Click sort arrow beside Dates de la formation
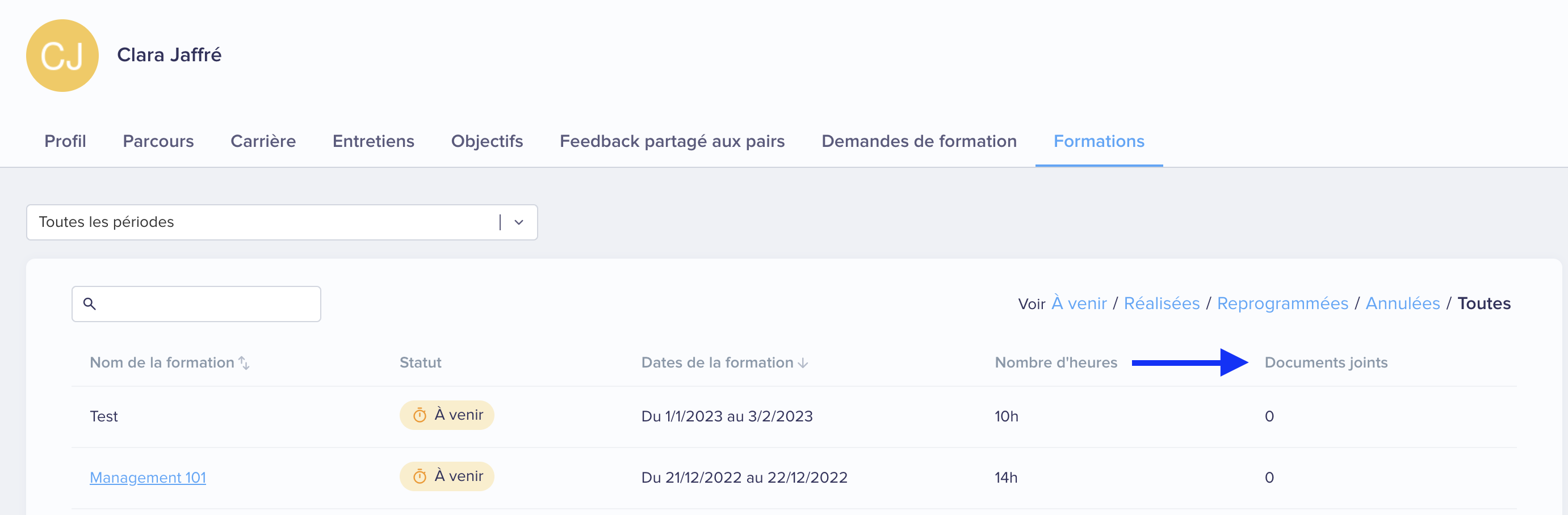 803,363
